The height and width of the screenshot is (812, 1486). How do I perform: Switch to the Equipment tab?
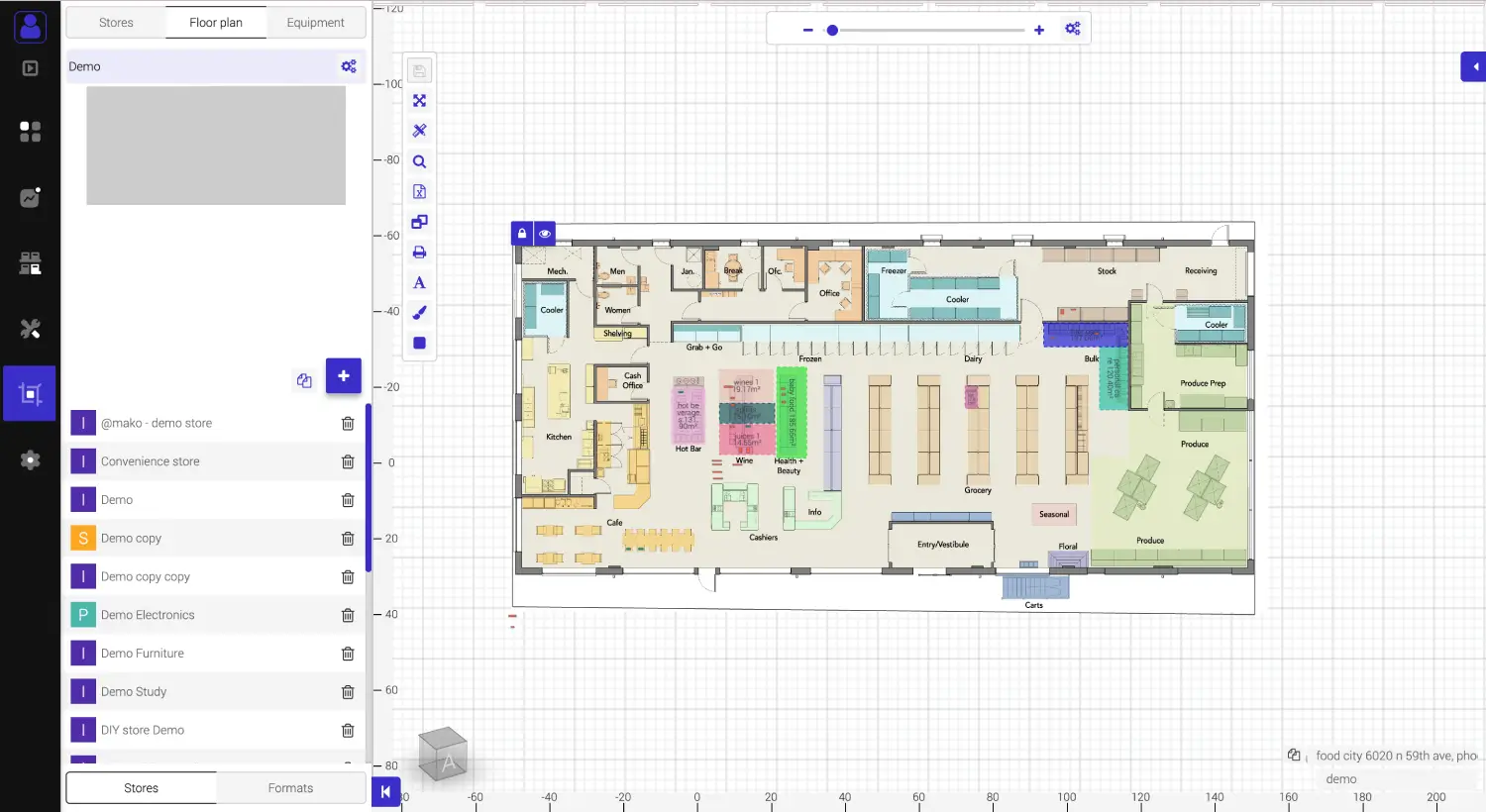point(315,21)
